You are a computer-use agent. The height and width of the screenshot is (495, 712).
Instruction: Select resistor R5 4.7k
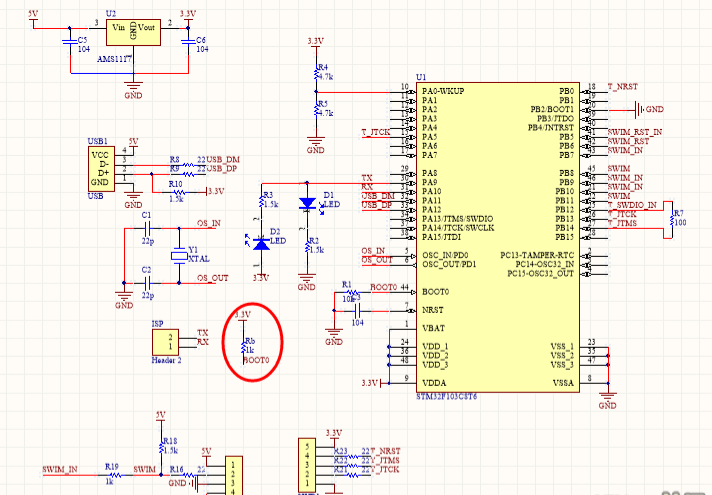[316, 109]
